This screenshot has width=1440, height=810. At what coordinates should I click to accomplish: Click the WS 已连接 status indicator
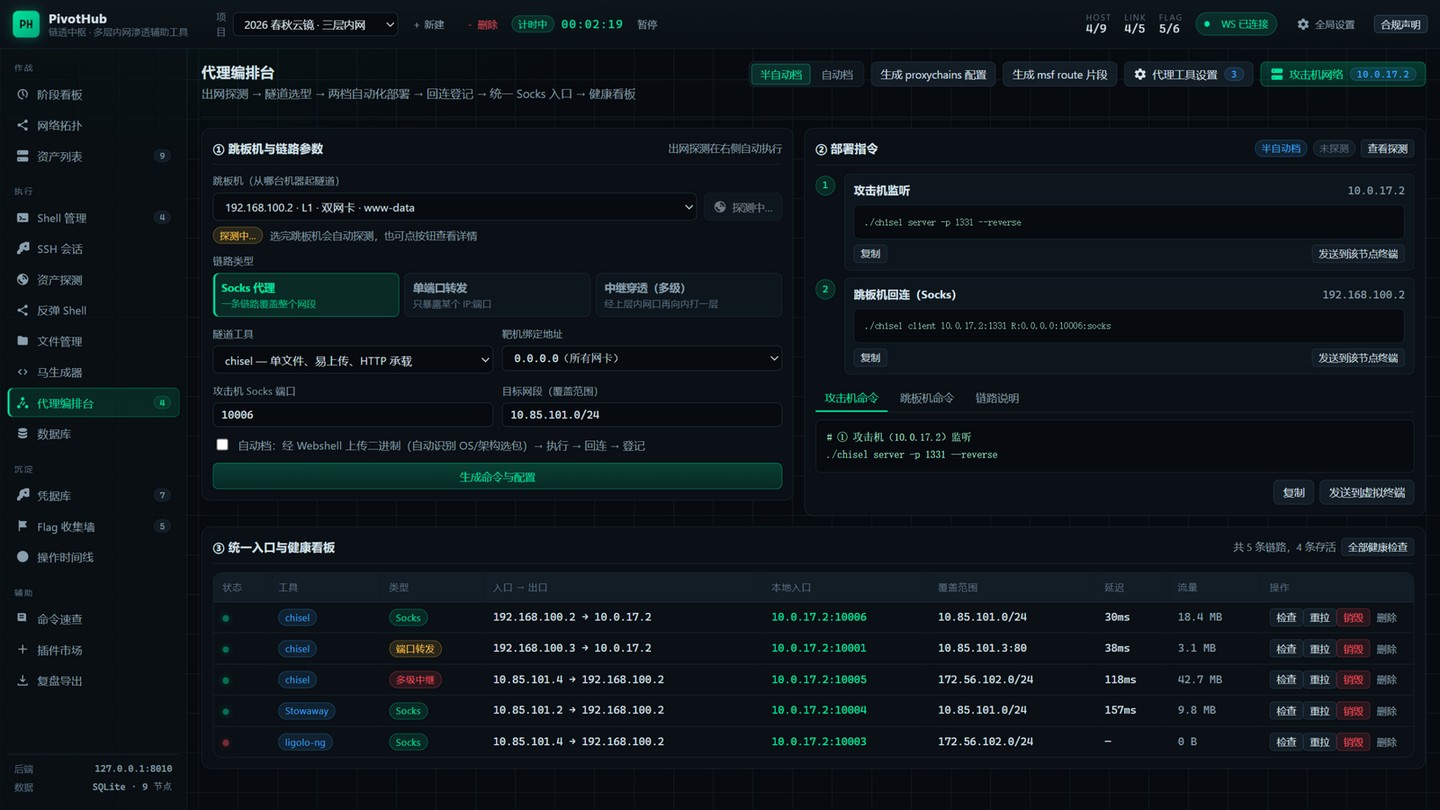pos(1236,24)
